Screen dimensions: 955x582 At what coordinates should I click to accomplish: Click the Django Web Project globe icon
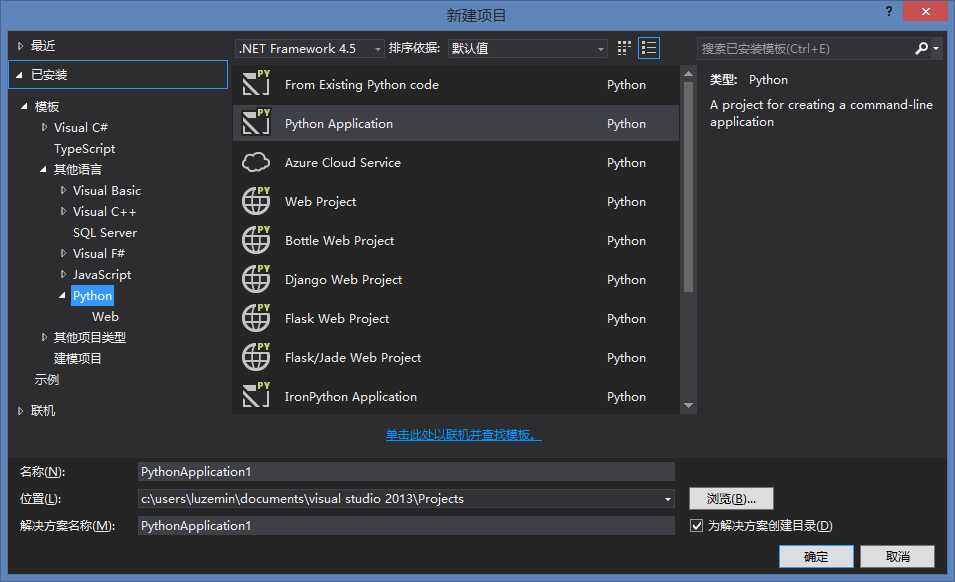pyautogui.click(x=256, y=278)
